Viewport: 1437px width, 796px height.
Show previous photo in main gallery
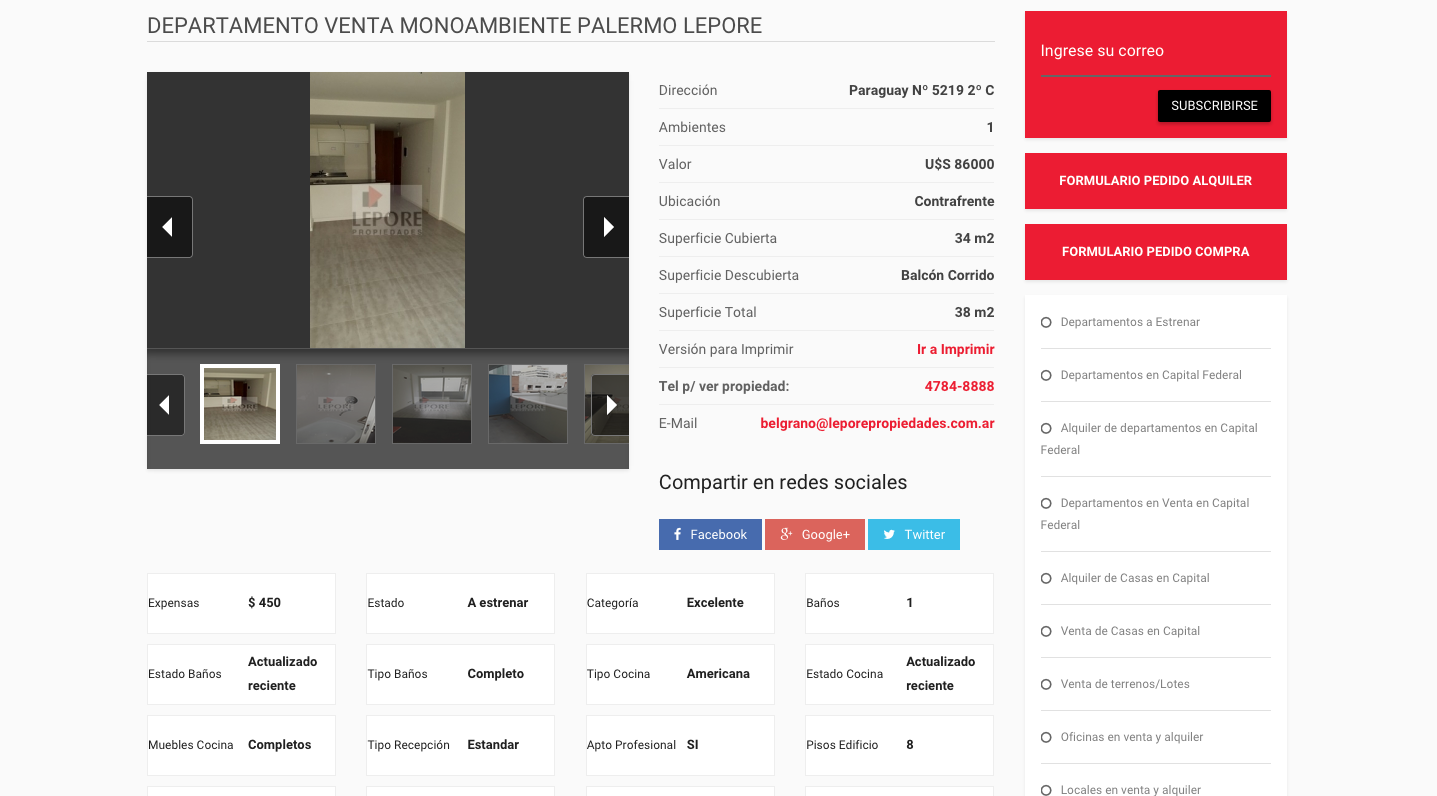pos(170,227)
